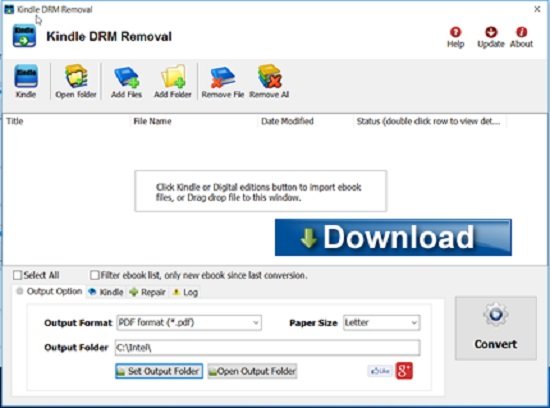Click Add Files toolbar icon
The width and height of the screenshot is (550, 408).
(x=126, y=81)
